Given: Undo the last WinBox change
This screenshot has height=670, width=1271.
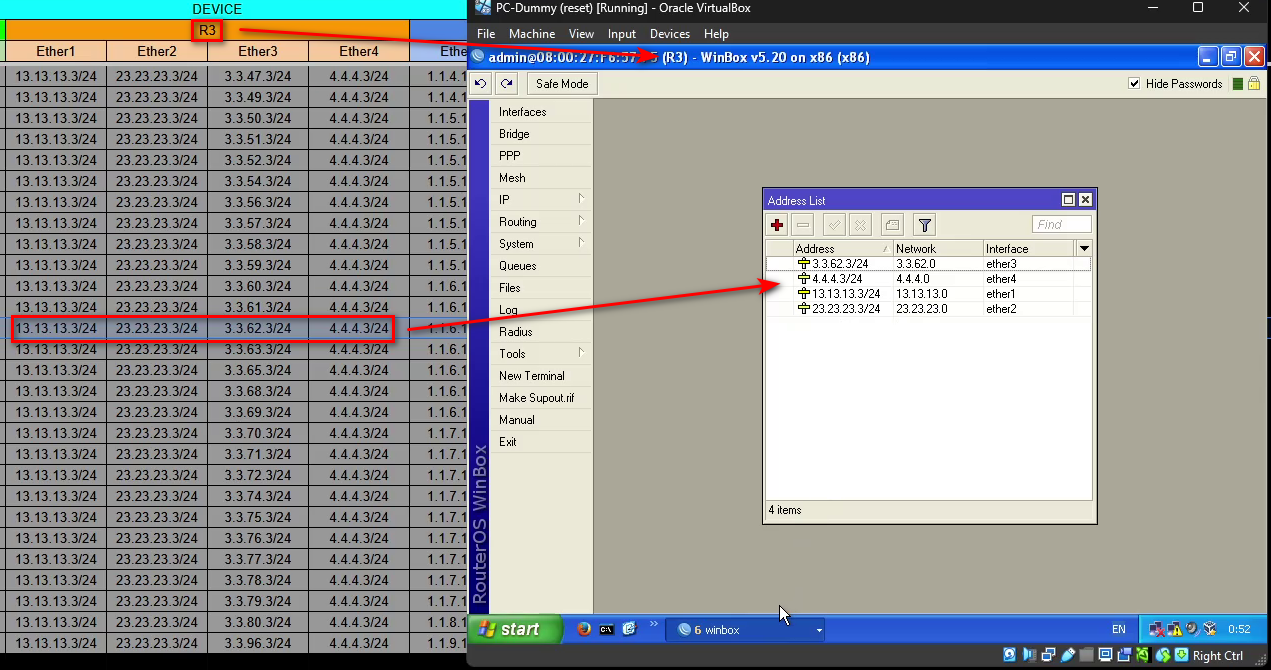Looking at the screenshot, I should pos(481,84).
